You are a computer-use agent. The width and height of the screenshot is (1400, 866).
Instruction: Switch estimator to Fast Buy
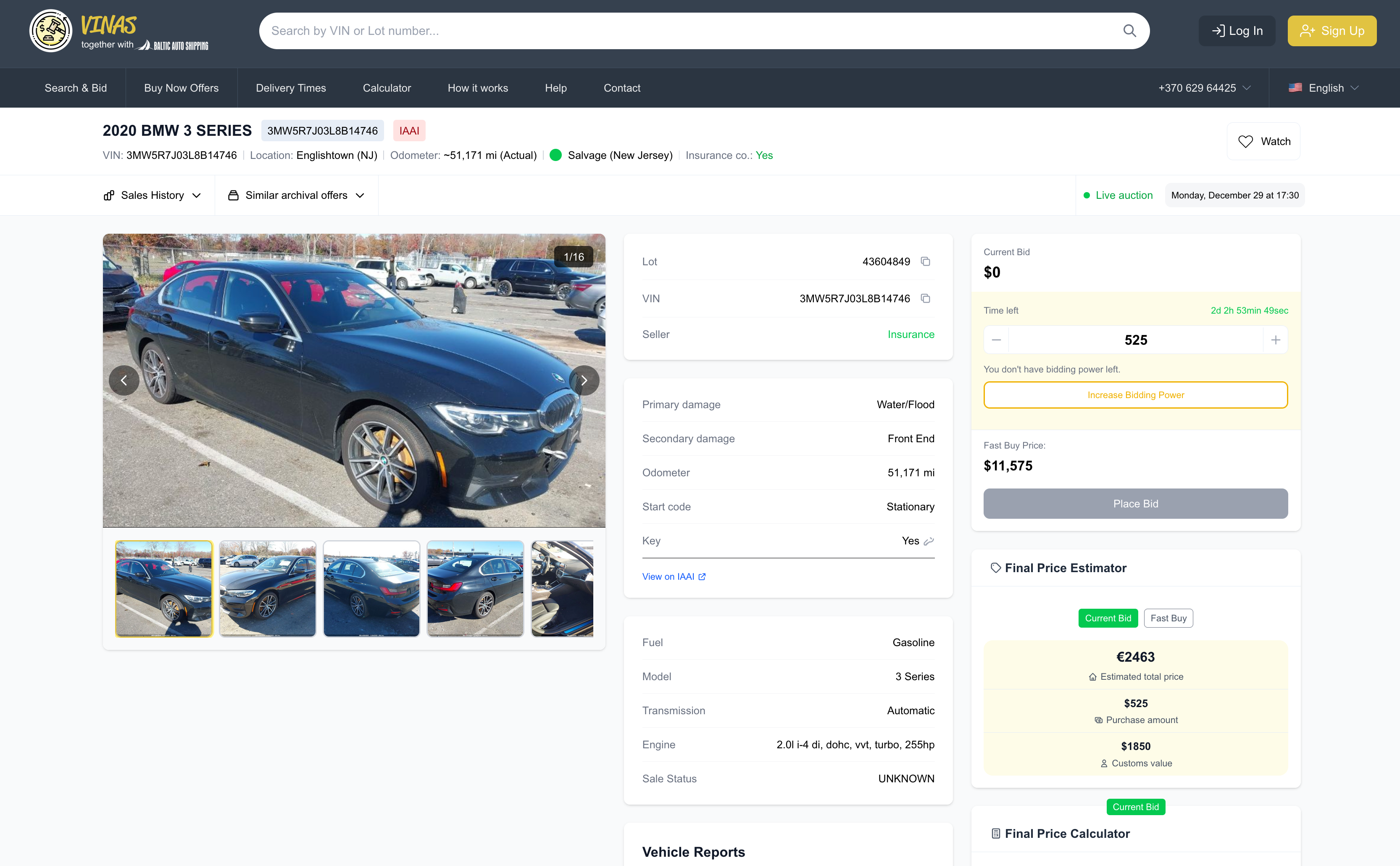(1168, 618)
